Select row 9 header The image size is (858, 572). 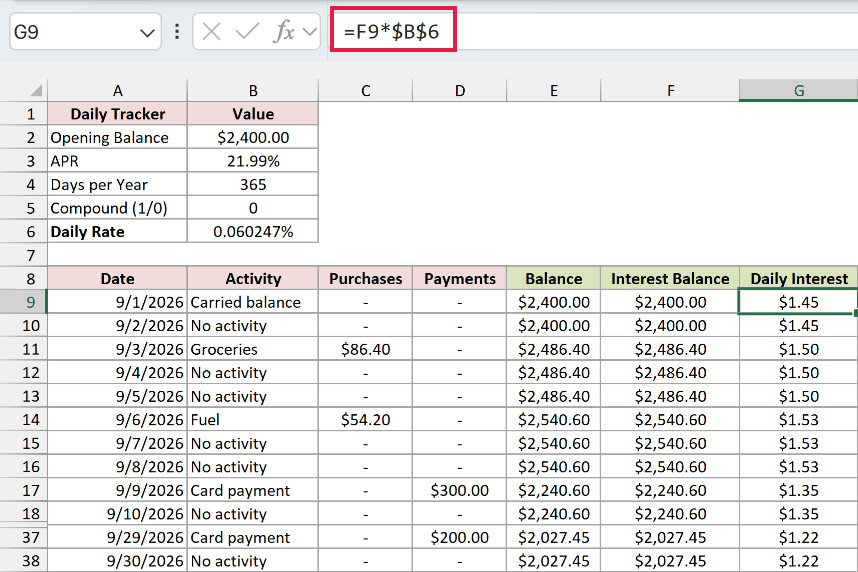point(24,302)
